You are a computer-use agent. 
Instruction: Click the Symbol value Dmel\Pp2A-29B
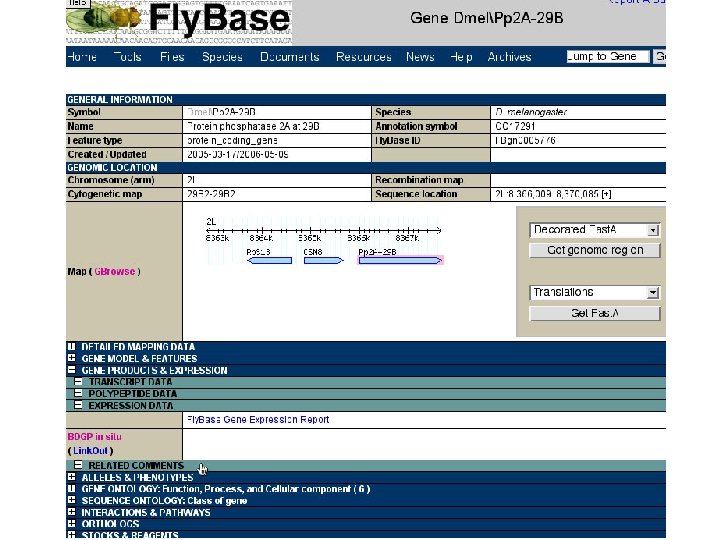(x=221, y=112)
